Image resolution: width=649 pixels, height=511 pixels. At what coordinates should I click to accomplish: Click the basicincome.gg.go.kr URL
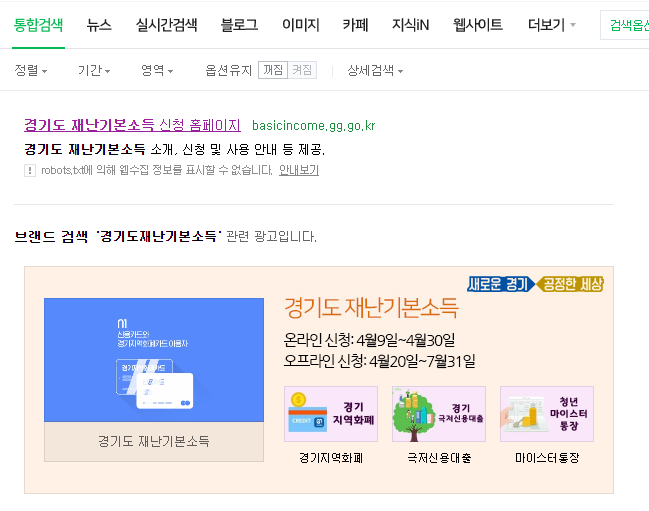click(313, 125)
